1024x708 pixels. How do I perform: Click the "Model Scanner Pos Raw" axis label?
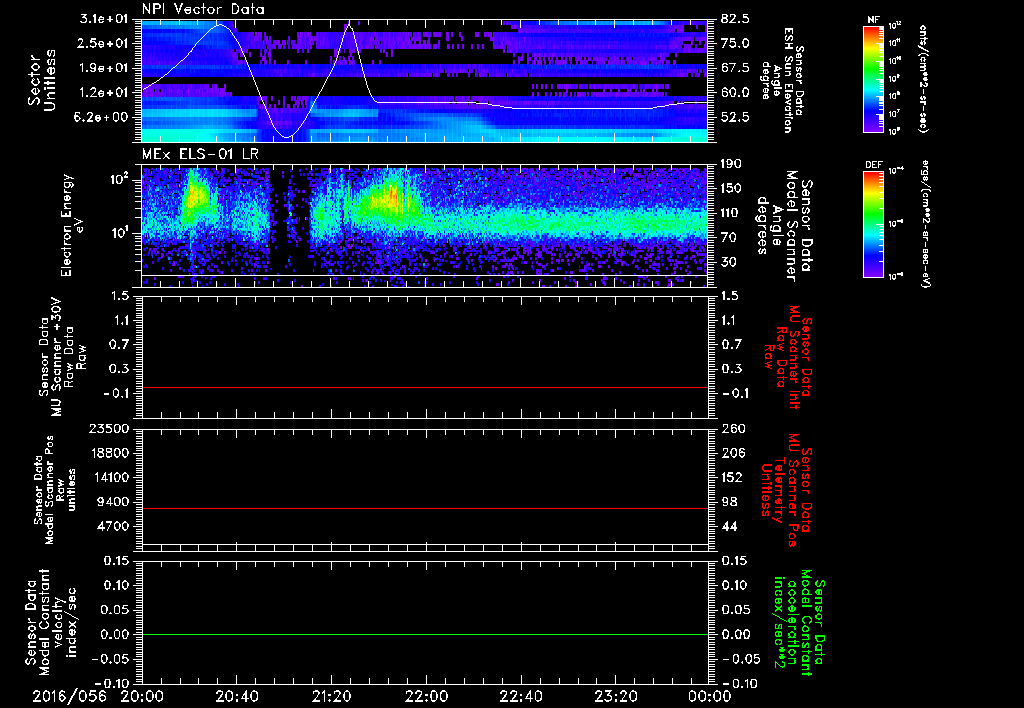(x=54, y=490)
